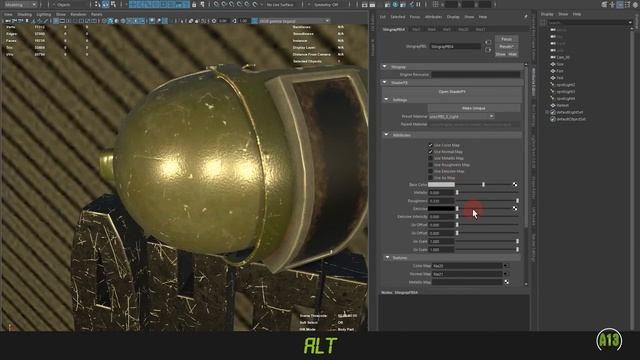Toggle Use Color Map checkbox
The width and height of the screenshot is (640, 360).
pyautogui.click(x=430, y=145)
